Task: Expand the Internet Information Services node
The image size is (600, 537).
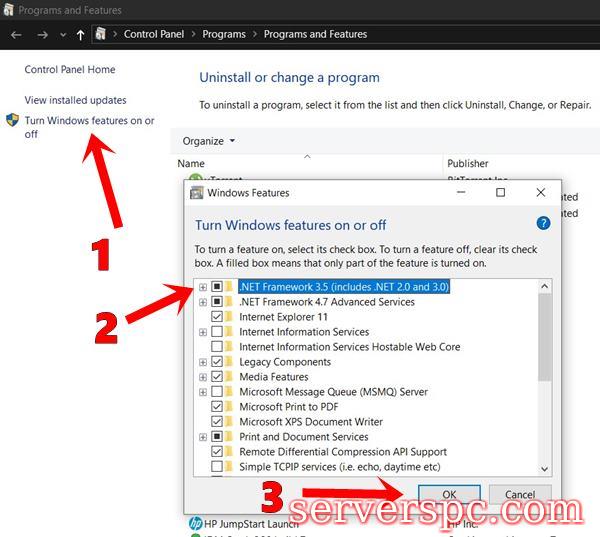Action: pos(203,332)
